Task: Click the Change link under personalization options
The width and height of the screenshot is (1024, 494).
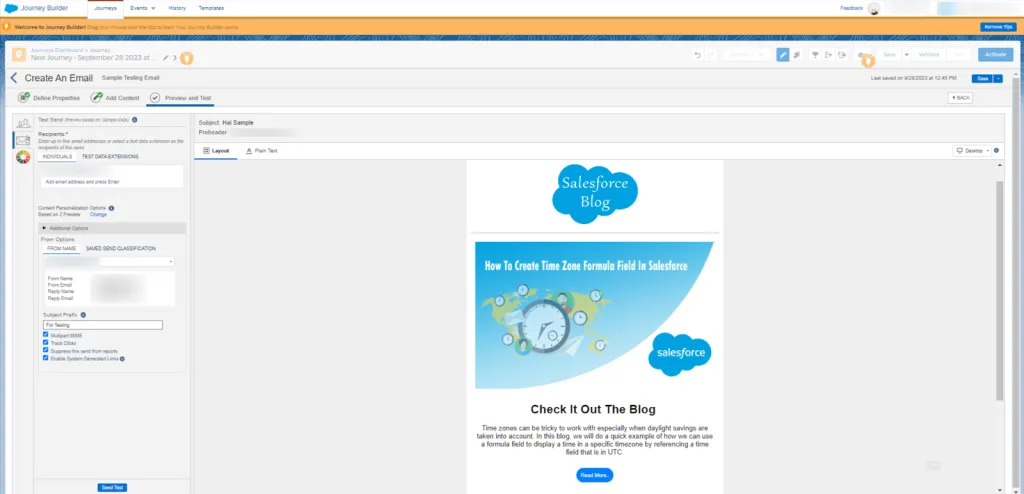Action: pos(98,214)
